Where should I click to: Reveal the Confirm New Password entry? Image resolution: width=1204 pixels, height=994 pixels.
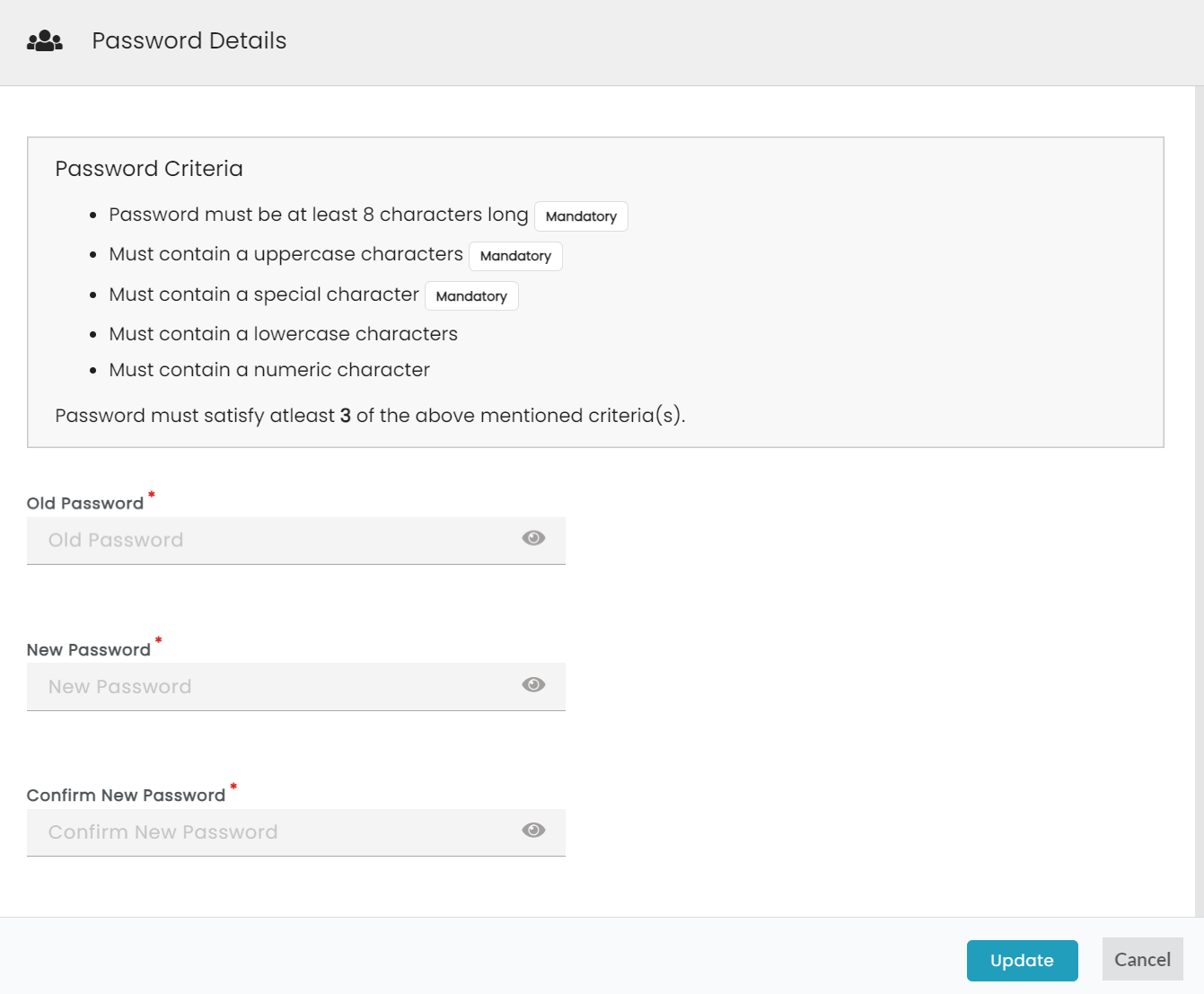click(x=533, y=831)
